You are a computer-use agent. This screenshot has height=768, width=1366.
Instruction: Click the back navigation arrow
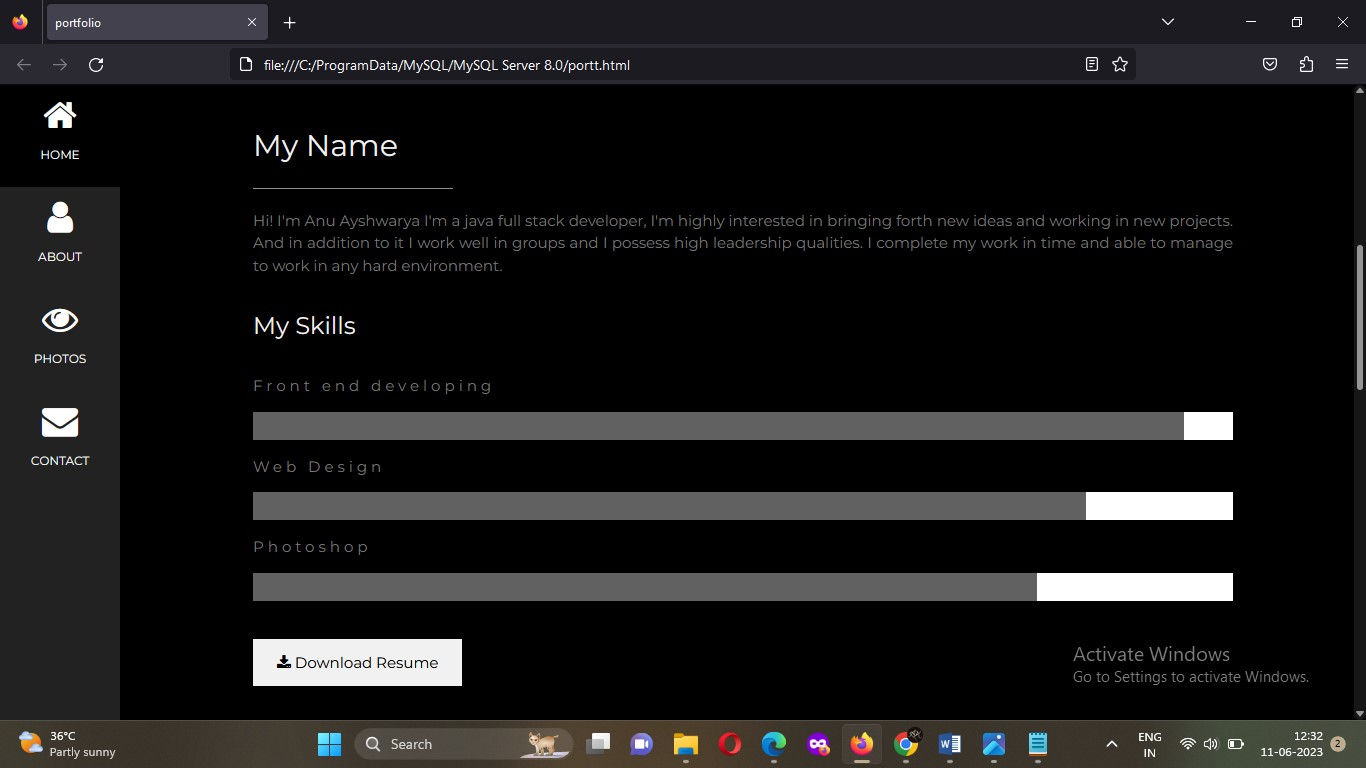click(22, 64)
